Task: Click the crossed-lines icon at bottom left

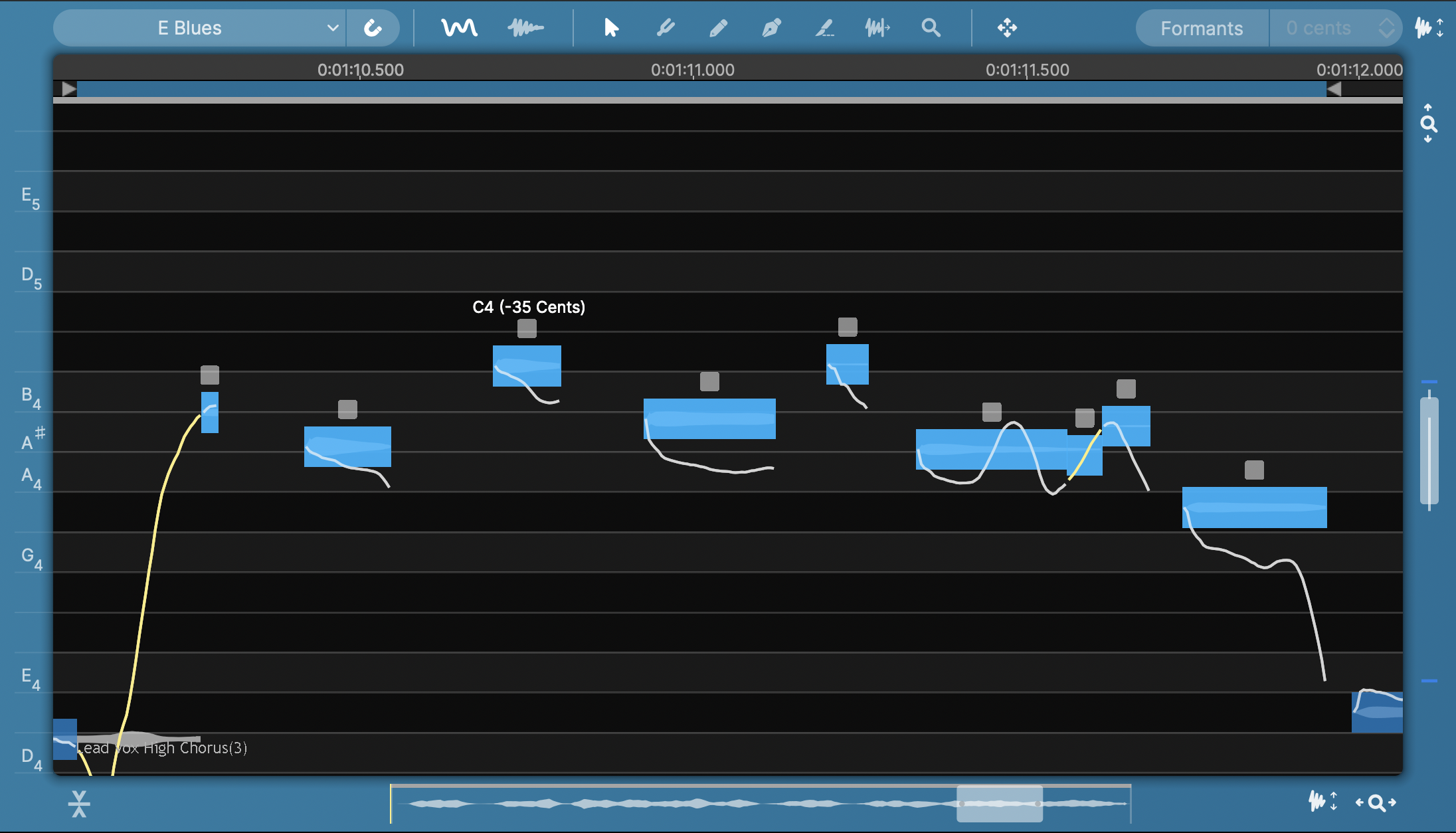Action: 79,802
